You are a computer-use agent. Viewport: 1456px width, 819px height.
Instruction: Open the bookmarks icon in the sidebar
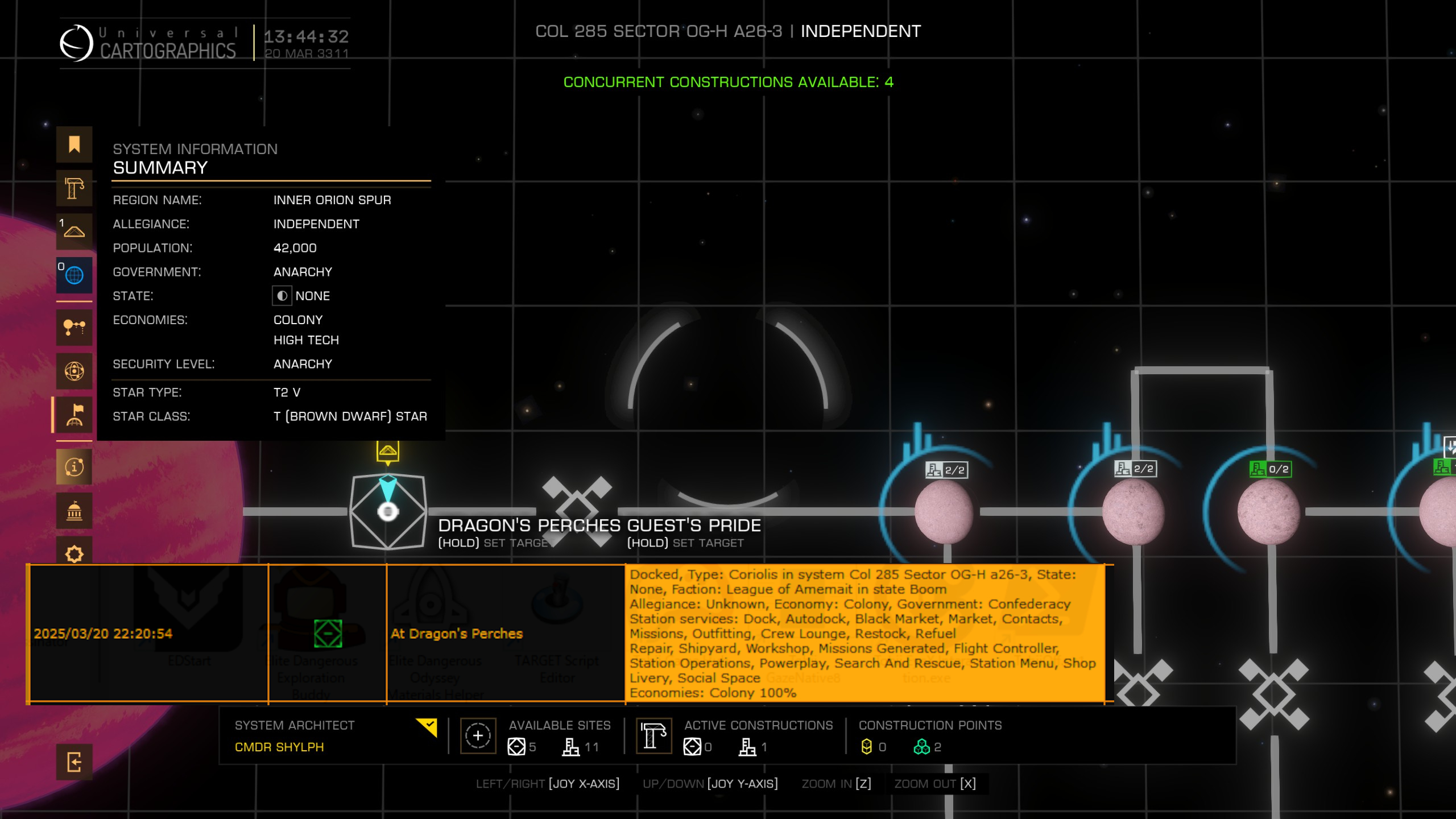(74, 144)
